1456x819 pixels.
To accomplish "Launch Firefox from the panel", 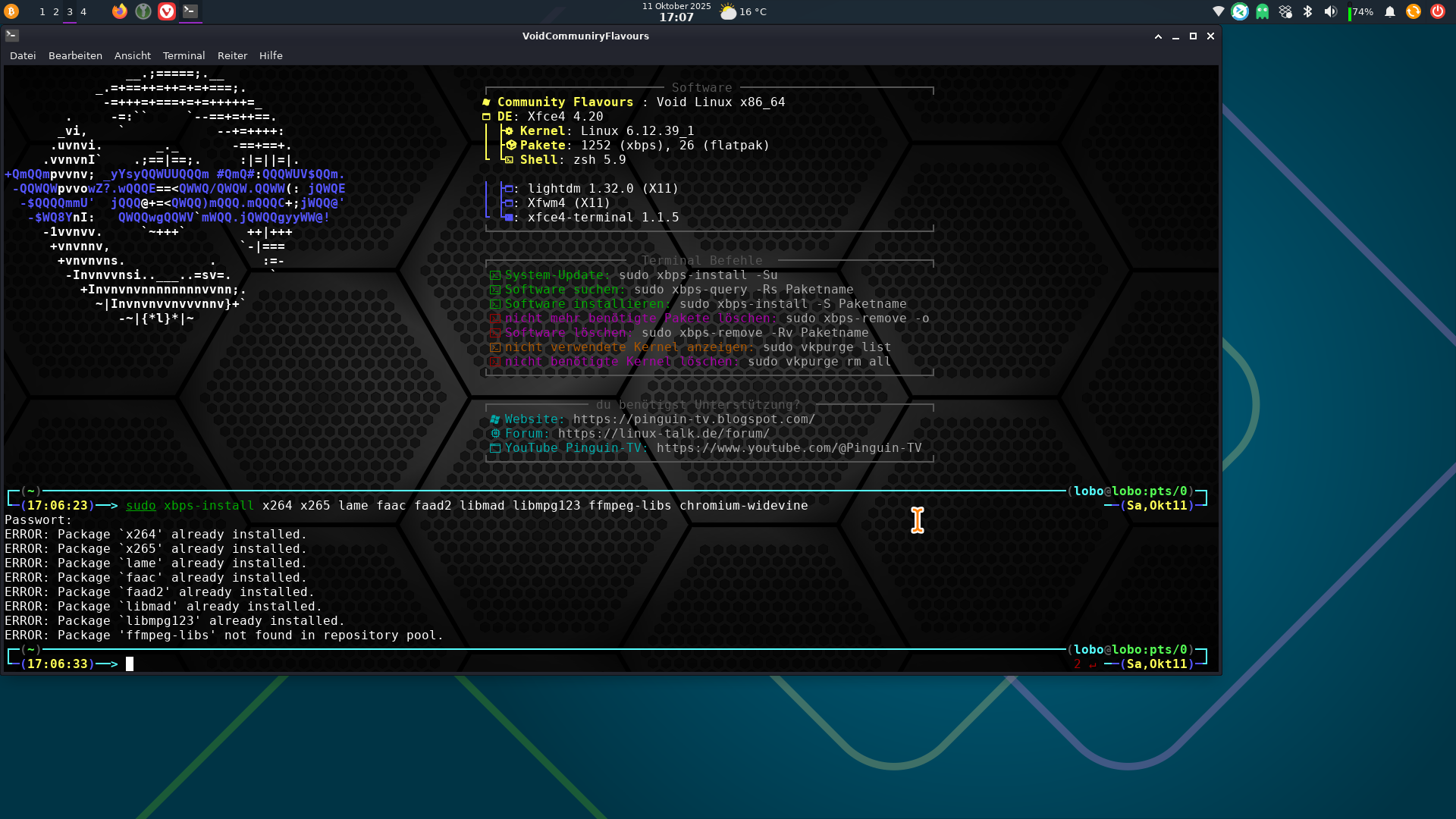I will pyautogui.click(x=120, y=11).
